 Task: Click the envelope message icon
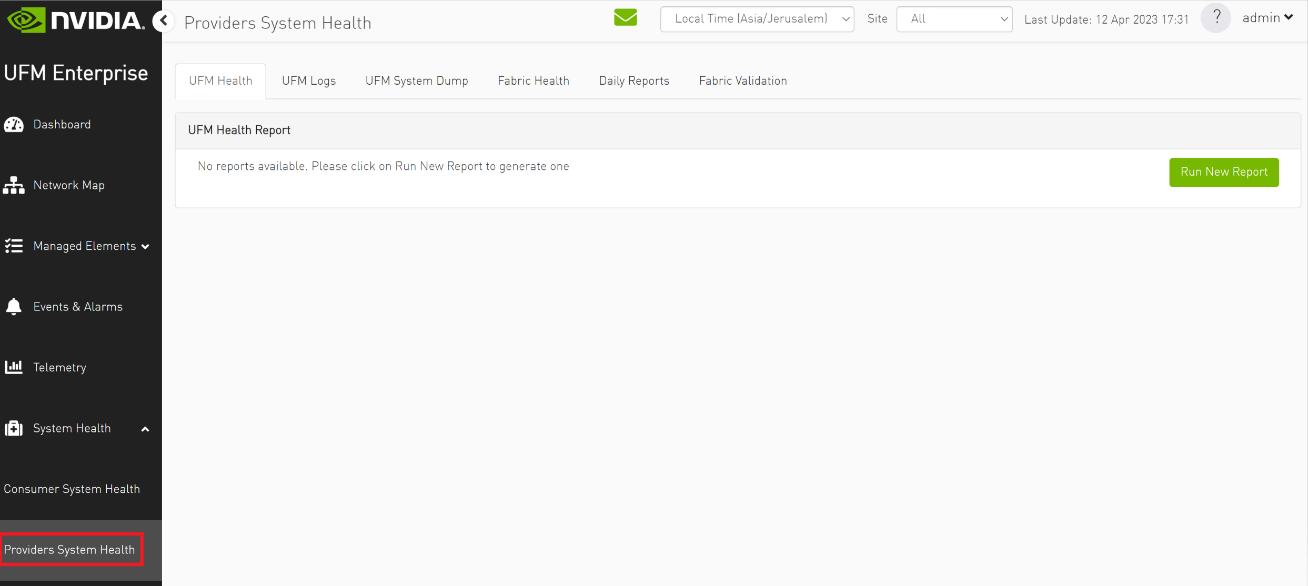click(625, 17)
